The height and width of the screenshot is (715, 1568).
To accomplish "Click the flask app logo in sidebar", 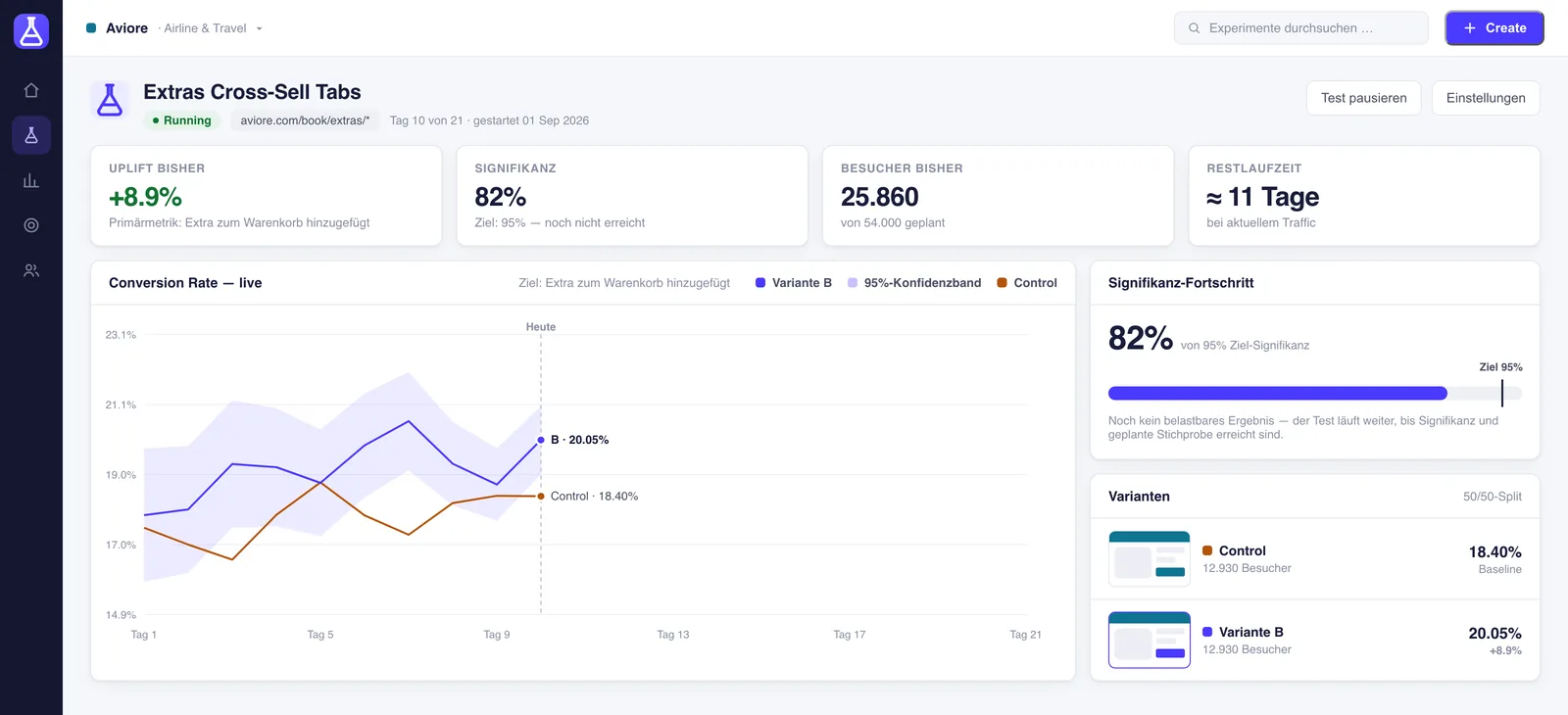I will (x=31, y=31).
